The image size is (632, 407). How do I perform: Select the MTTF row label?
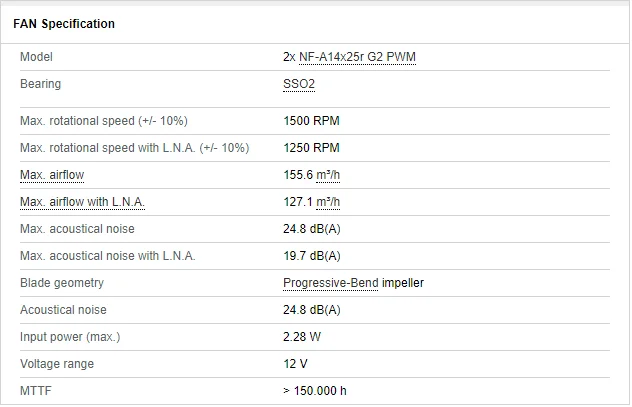tap(35, 391)
